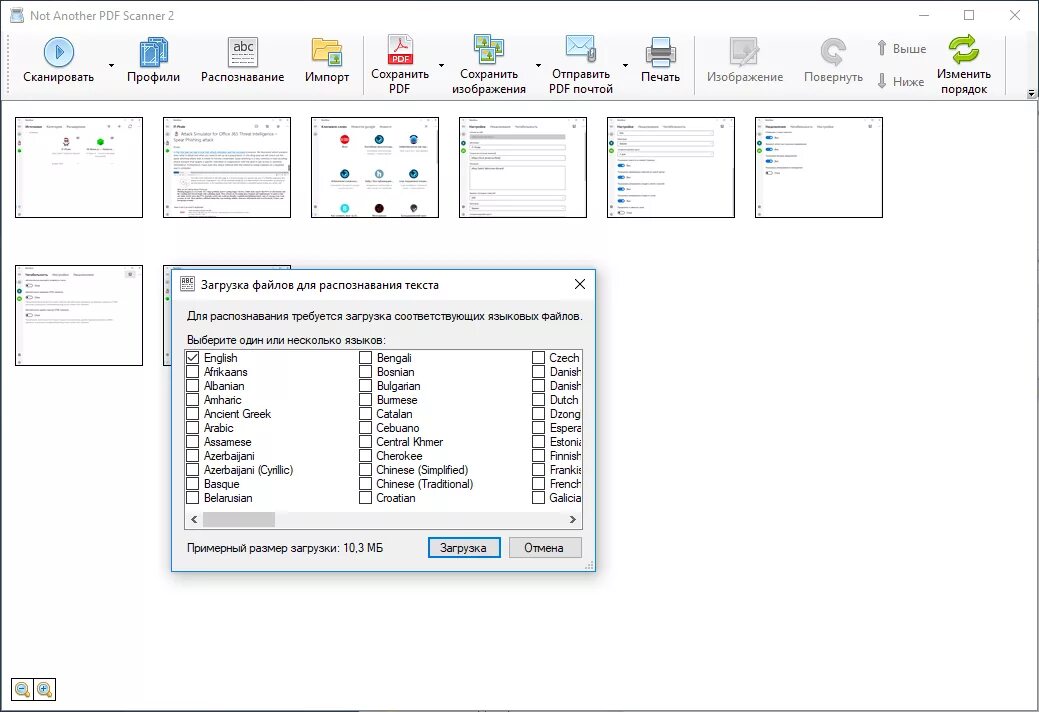Select the seventh thumbnail in second row
This screenshot has height=712, width=1039.
[79, 315]
